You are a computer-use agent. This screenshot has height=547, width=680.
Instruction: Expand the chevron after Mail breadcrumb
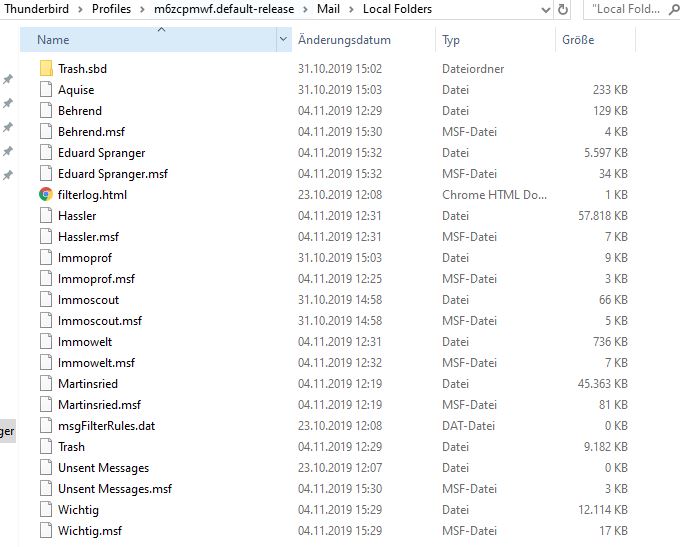[x=351, y=9]
